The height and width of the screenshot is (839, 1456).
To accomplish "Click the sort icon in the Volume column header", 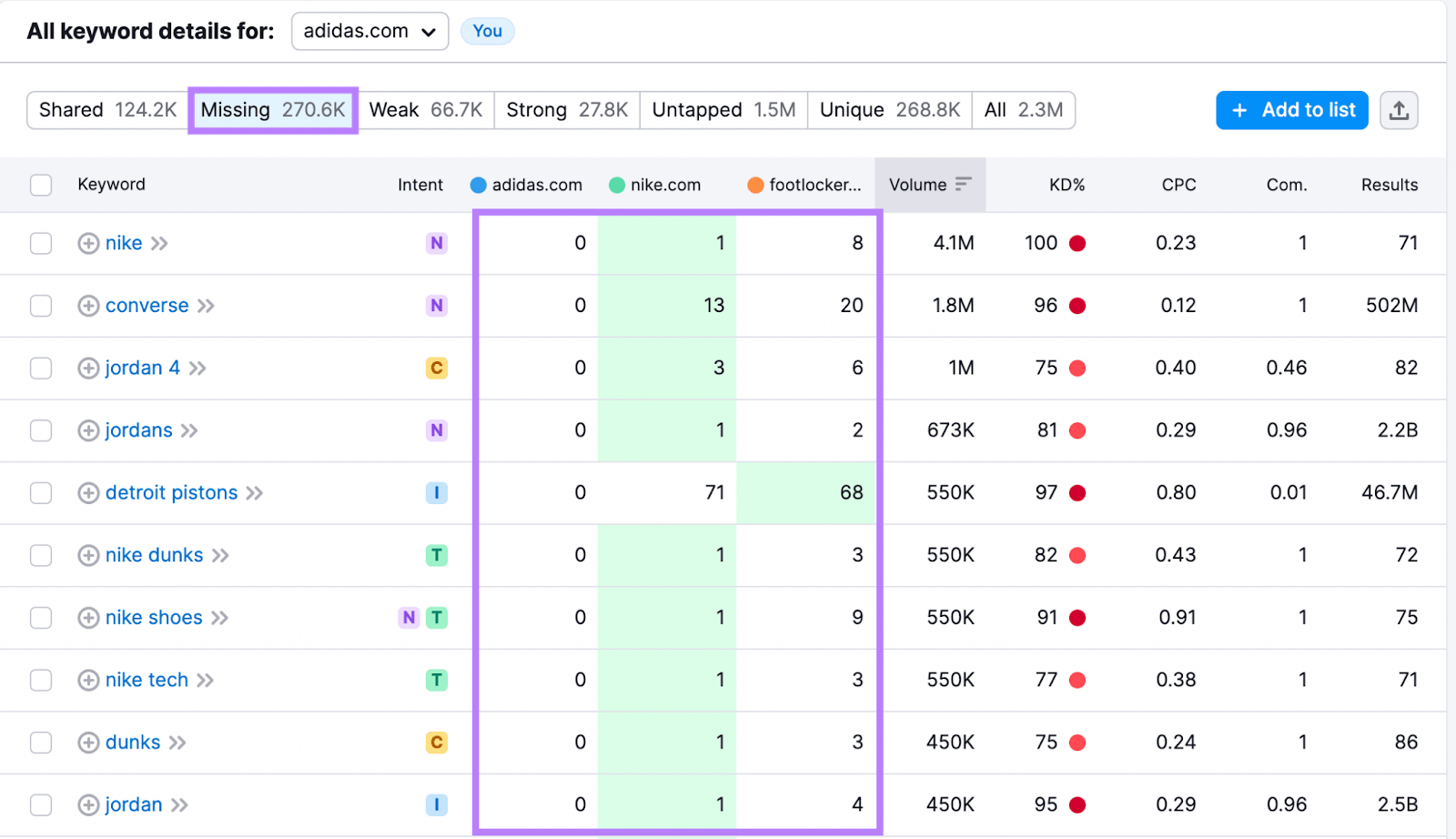I will click(x=964, y=184).
